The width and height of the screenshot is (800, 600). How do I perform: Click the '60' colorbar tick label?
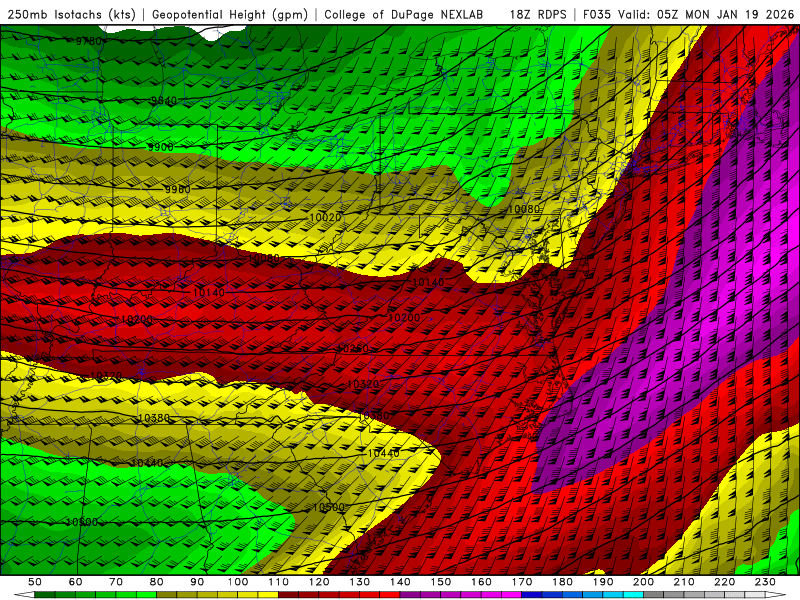point(76,582)
